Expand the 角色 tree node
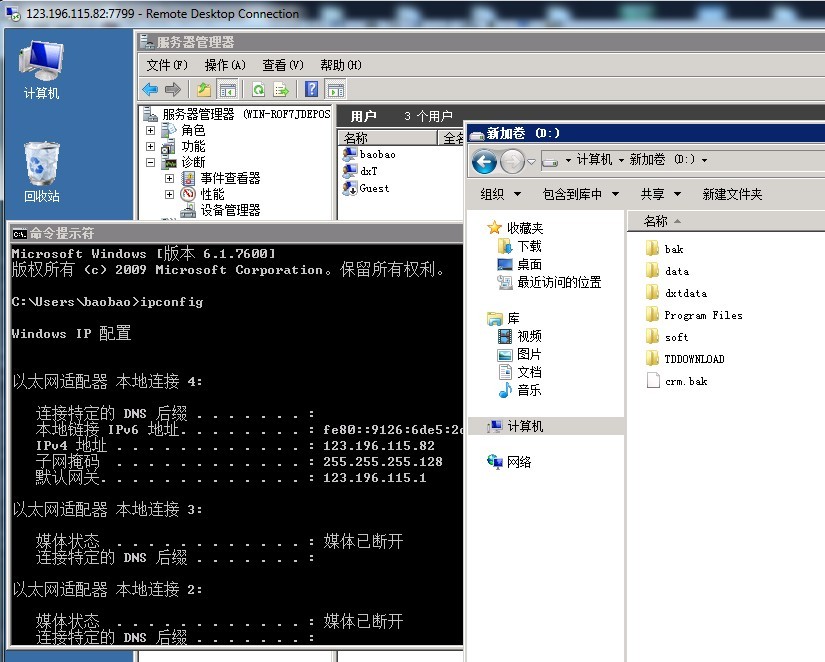This screenshot has width=825, height=662. point(150,131)
